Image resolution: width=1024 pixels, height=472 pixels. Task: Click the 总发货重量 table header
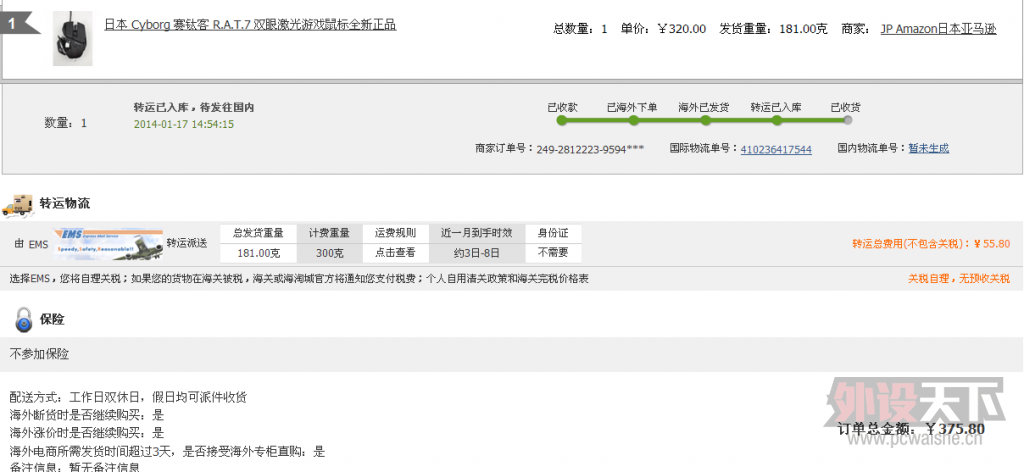pyautogui.click(x=258, y=233)
